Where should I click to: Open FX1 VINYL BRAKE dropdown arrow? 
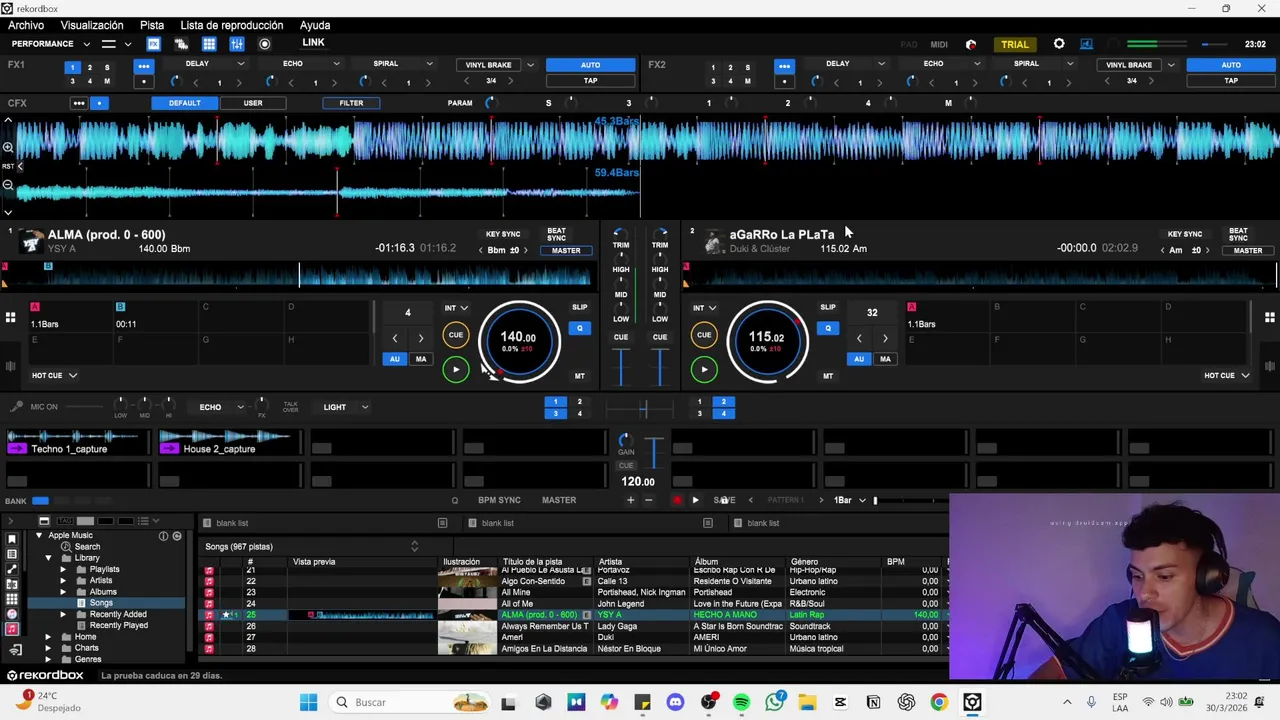pos(530,65)
